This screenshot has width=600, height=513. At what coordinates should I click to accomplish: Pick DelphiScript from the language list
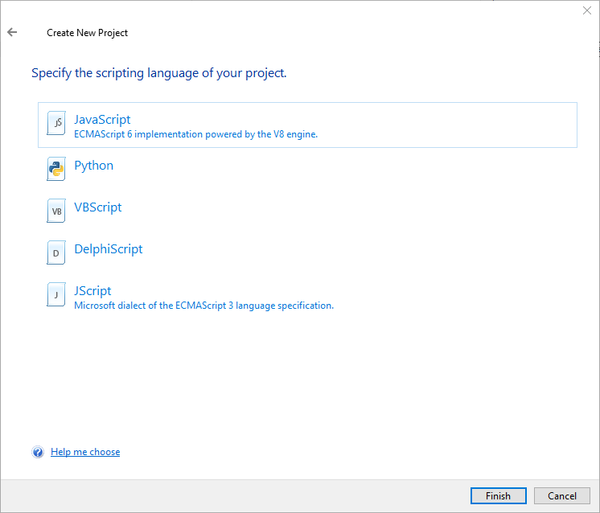pyautogui.click(x=108, y=249)
